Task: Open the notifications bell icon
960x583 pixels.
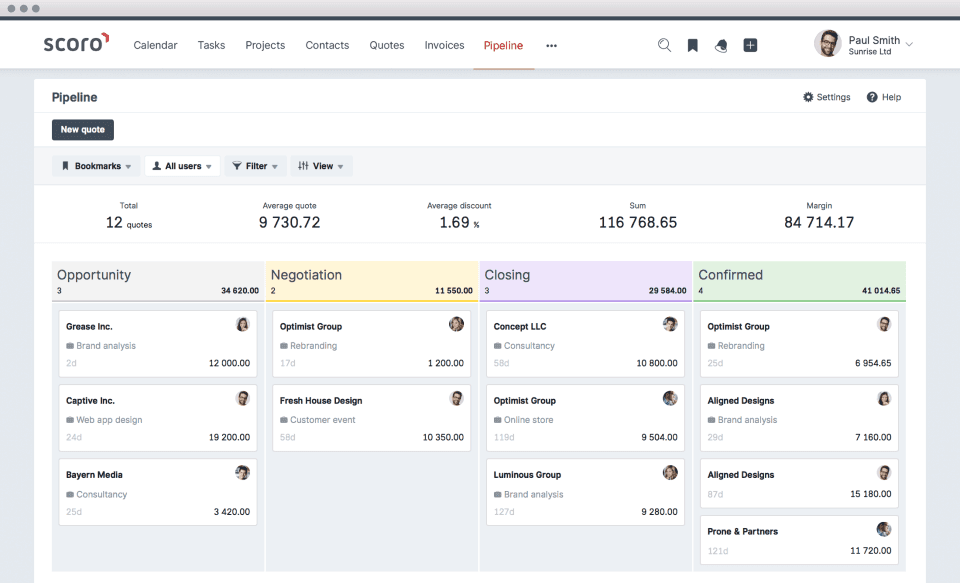Action: 721,45
